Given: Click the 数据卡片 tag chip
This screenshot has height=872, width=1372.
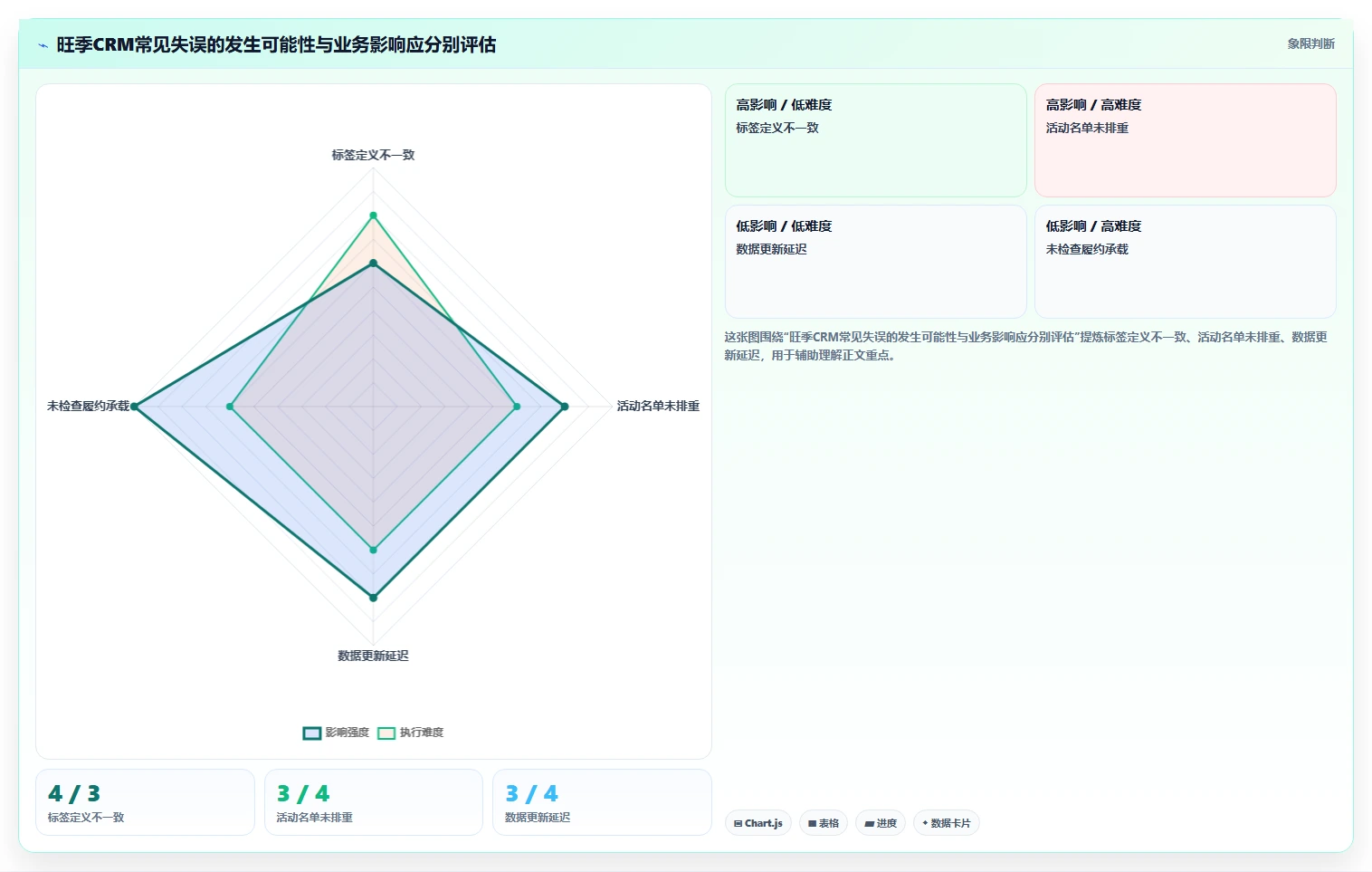Looking at the screenshot, I should point(946,823).
